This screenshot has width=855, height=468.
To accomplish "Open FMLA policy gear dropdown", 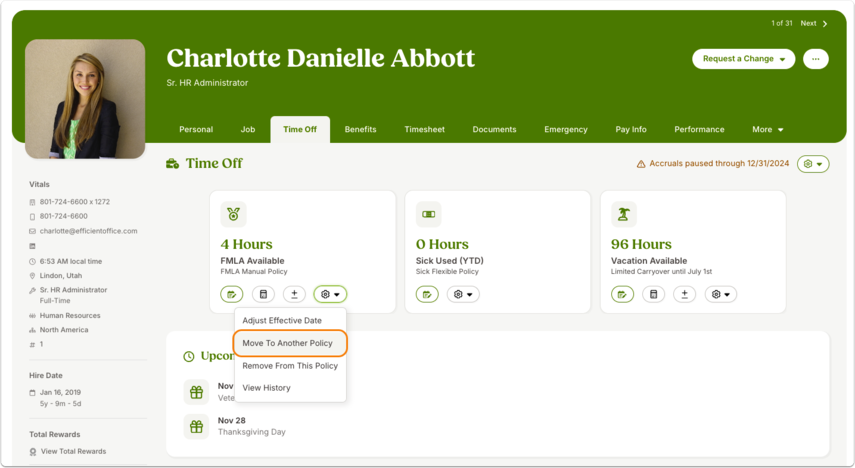I will point(330,295).
